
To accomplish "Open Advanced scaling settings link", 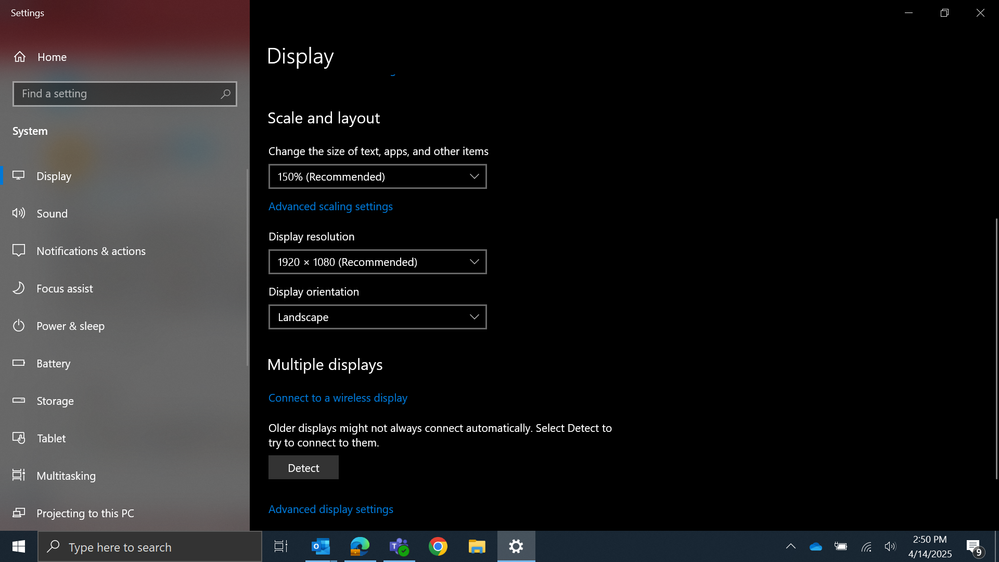I will 330,207.
